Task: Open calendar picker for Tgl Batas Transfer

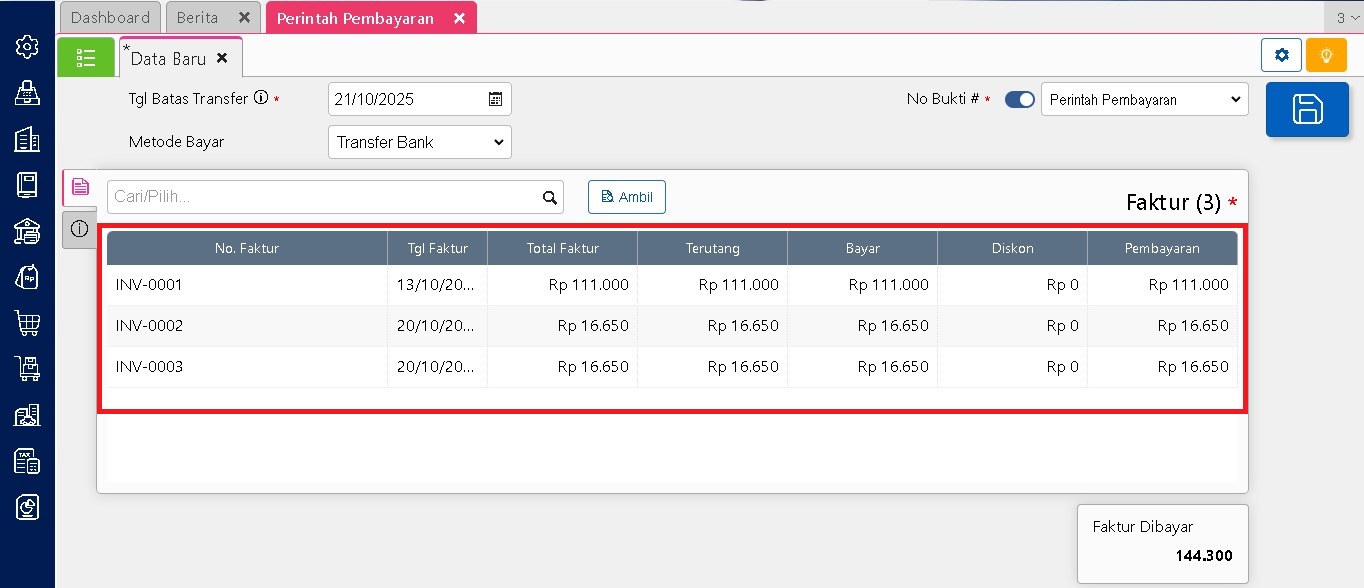Action: pyautogui.click(x=495, y=99)
